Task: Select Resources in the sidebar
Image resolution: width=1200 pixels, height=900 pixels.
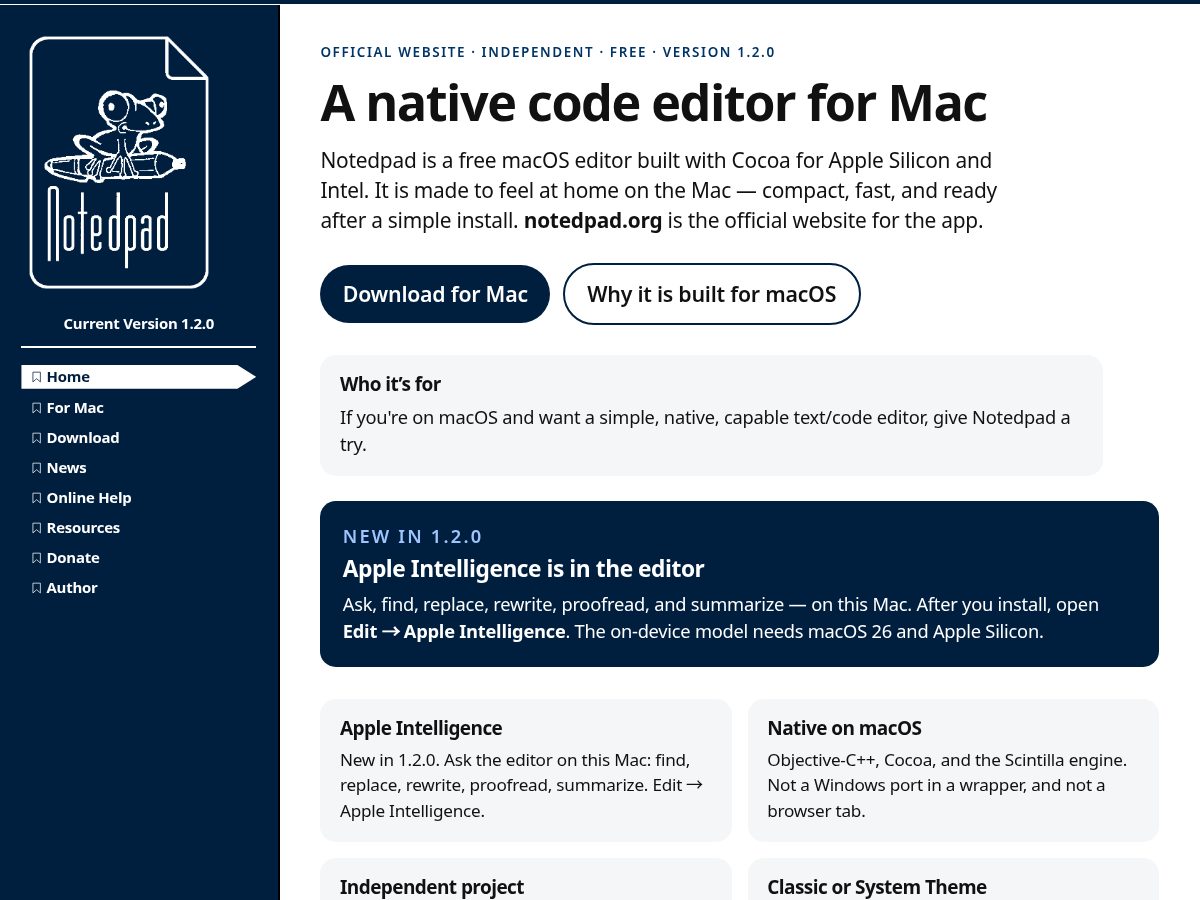Action: pos(83,528)
